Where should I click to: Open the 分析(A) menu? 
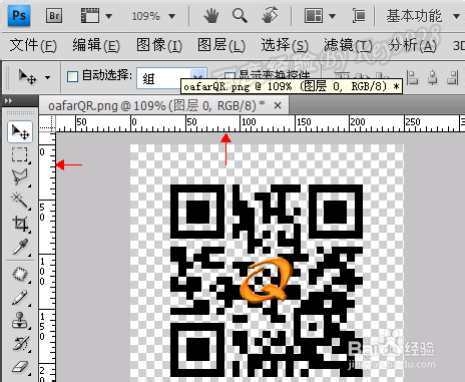click(x=412, y=45)
